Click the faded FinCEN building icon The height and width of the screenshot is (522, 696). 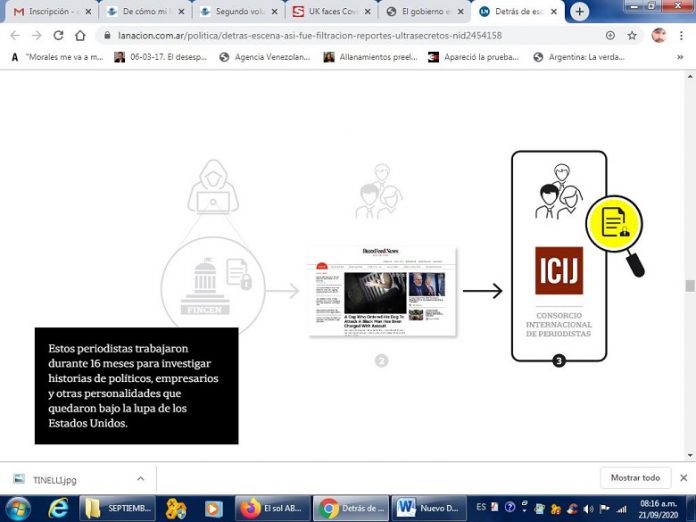pos(205,286)
